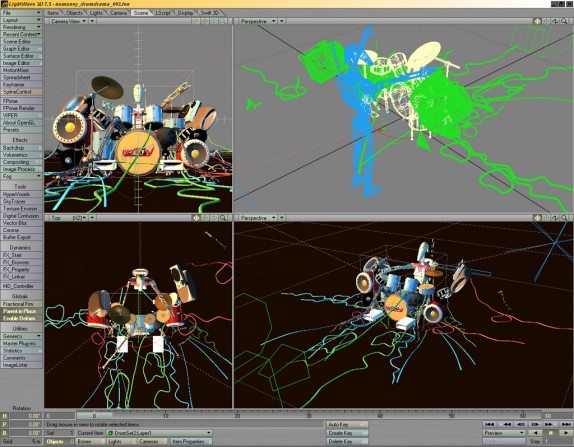Open the Camera View viewport type dropdown
574x447 pixels.
pyautogui.click(x=69, y=21)
